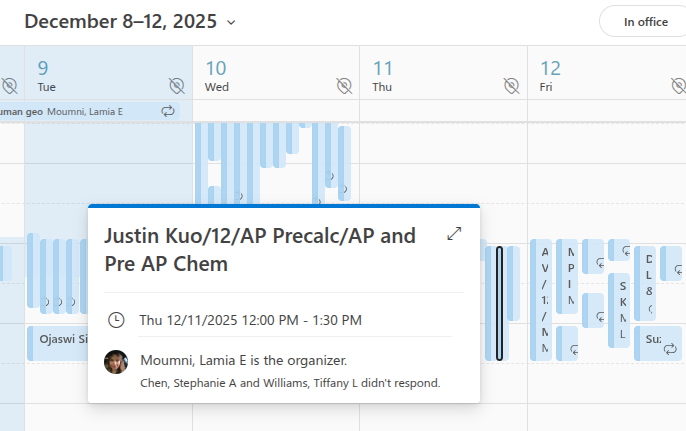Click the event time Thu 12/11/2025 text
This screenshot has width=686, height=431.
click(250, 320)
